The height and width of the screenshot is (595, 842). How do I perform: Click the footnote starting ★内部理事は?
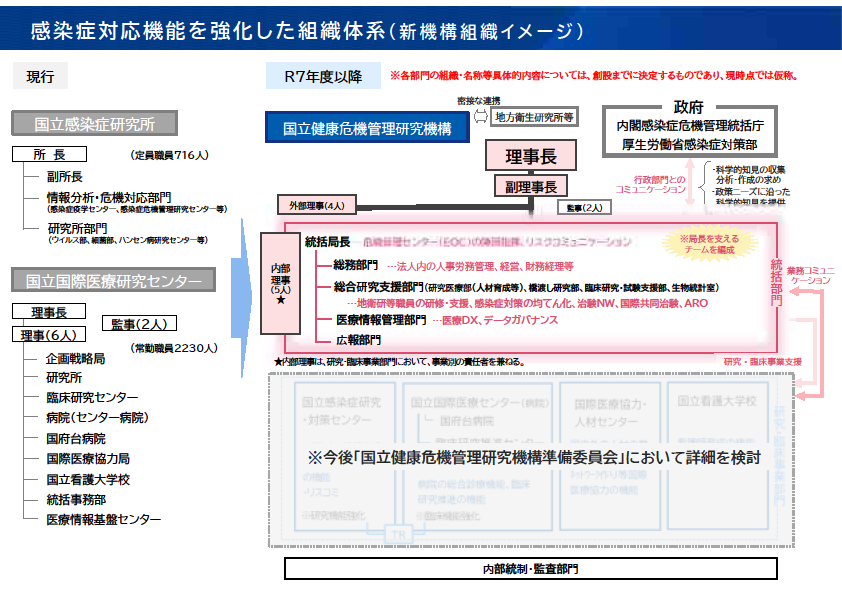[399, 362]
